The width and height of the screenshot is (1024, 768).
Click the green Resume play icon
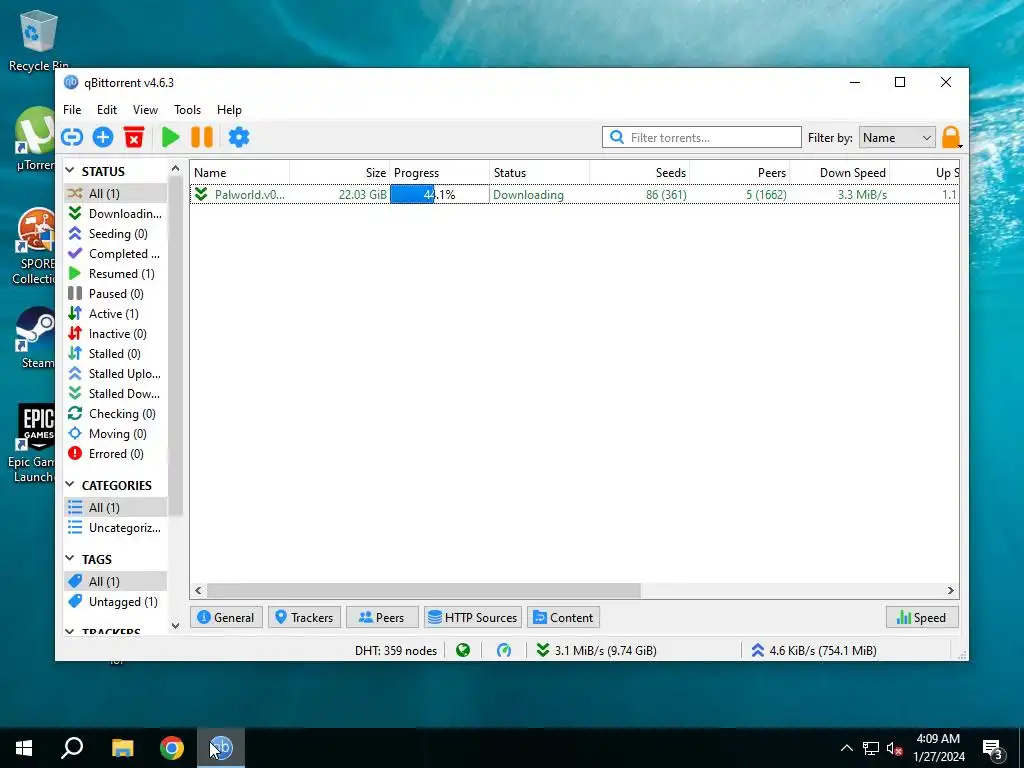(x=170, y=137)
